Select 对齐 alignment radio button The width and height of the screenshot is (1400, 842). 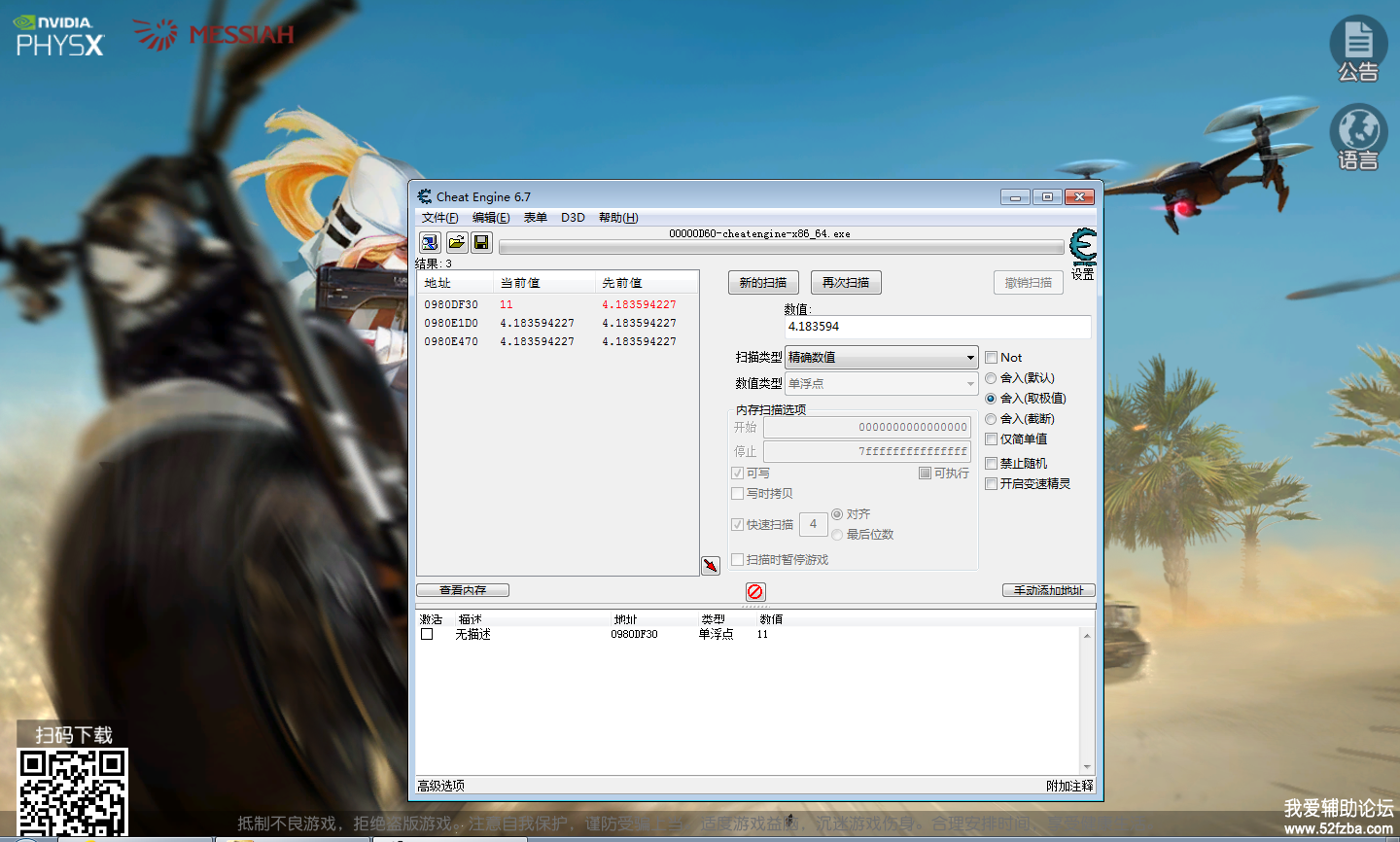[837, 514]
